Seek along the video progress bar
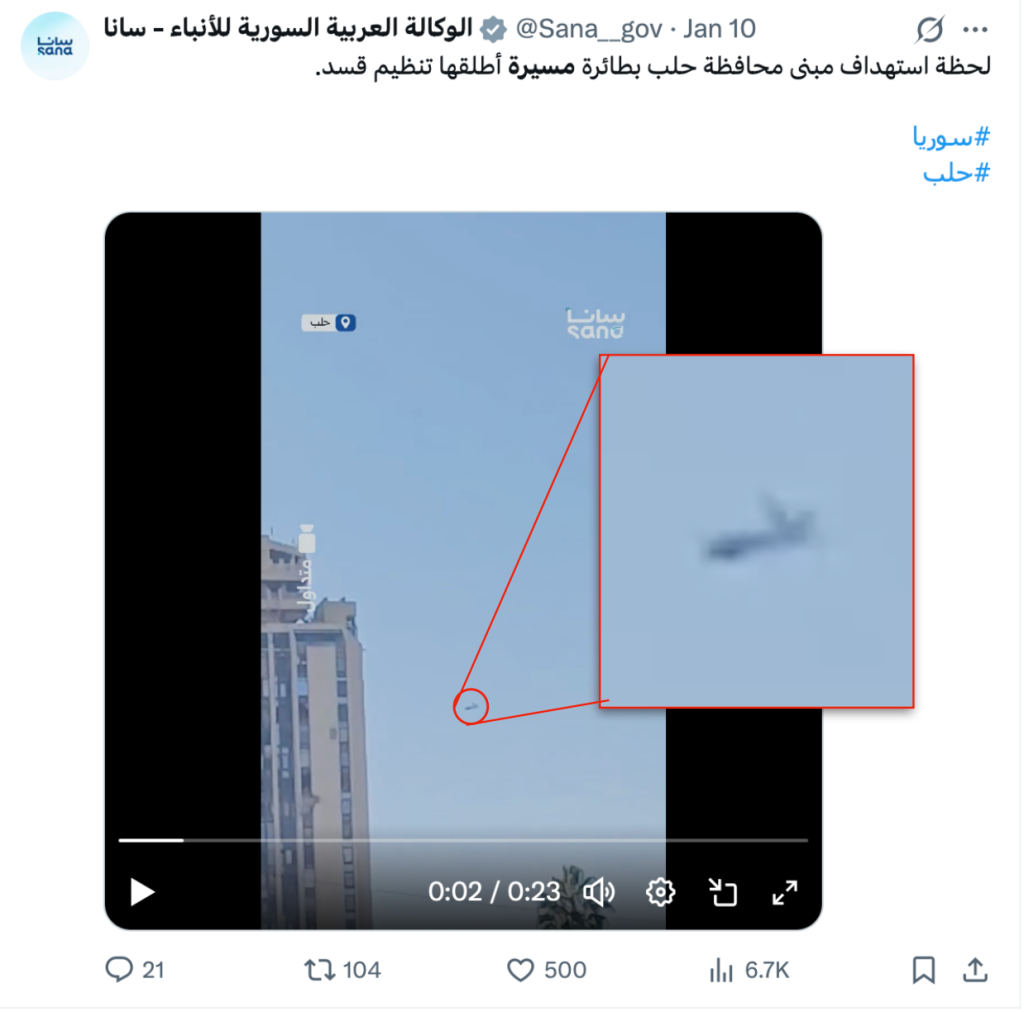The width and height of the screenshot is (1024, 1012). click(x=464, y=842)
